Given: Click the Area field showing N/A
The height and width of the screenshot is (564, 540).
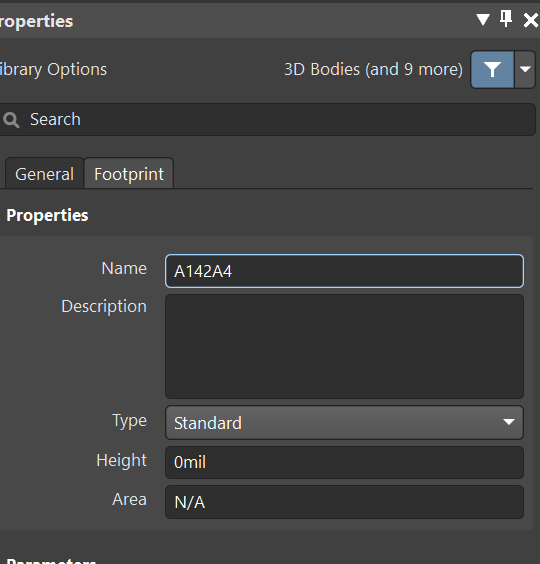Looking at the screenshot, I should [x=344, y=502].
